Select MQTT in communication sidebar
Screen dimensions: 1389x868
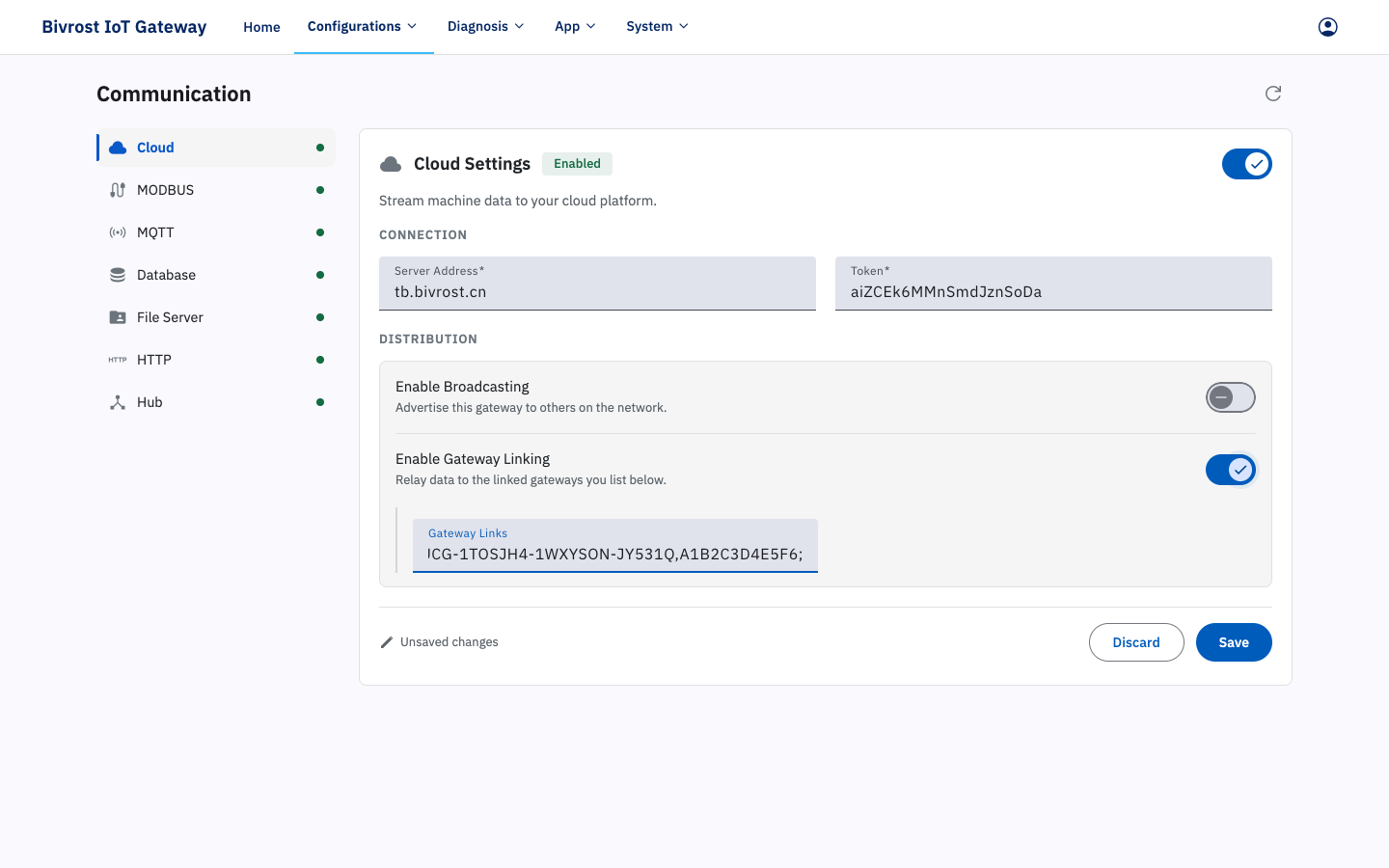(x=216, y=232)
